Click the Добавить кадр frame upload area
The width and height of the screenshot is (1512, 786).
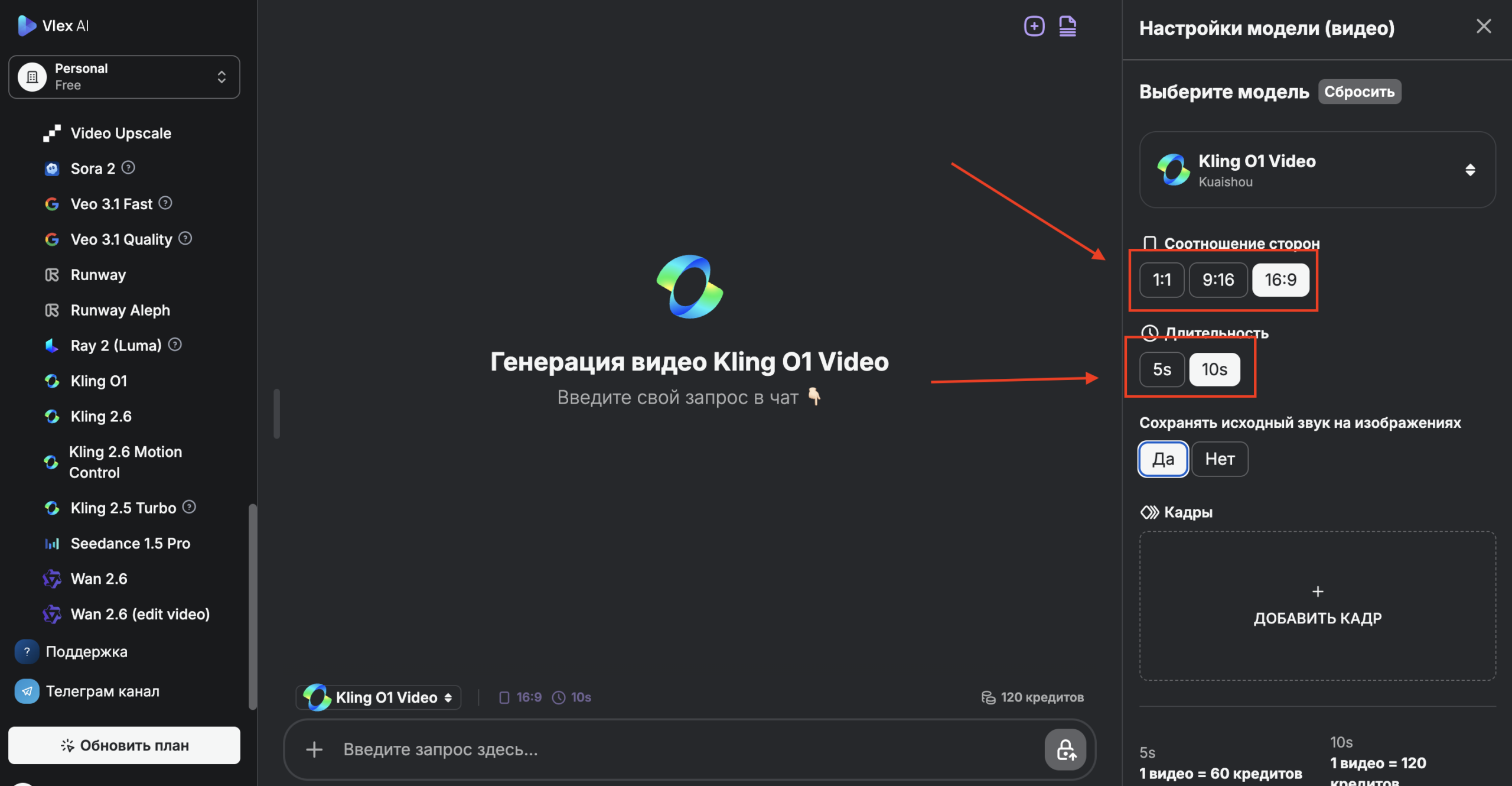pos(1317,606)
